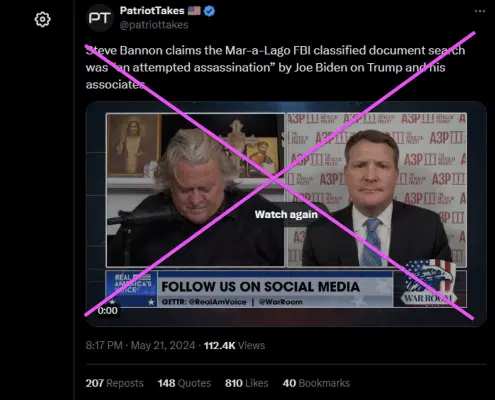This screenshot has height=400, width=495.
Task: Click the Real America's Voice logo
Action: [131, 289]
